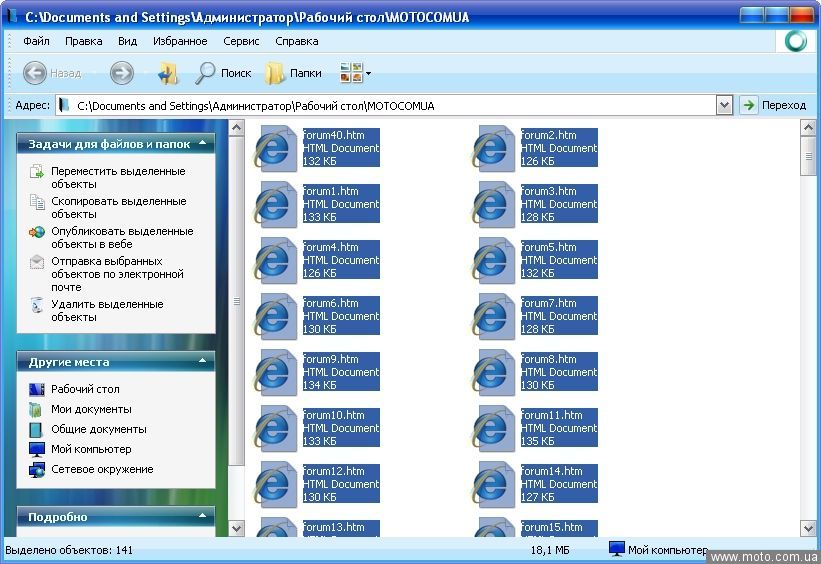Click left task pane scroll down arrow

click(237, 528)
